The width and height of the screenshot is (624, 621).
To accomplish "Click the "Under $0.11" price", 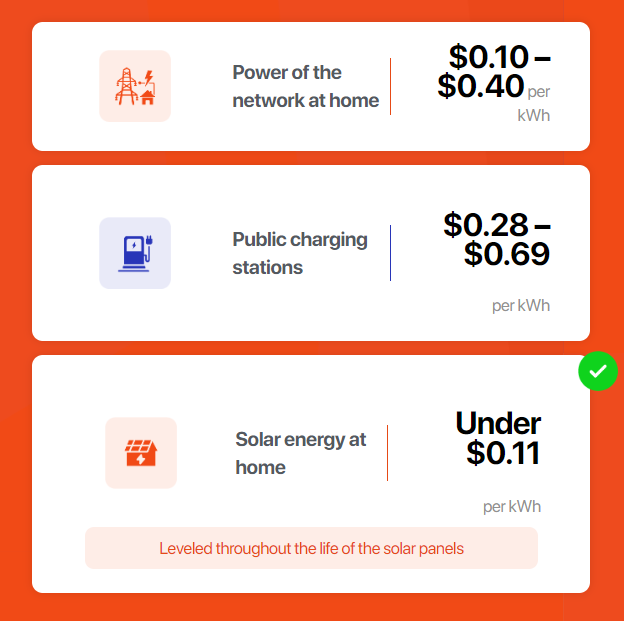I will click(x=500, y=438).
